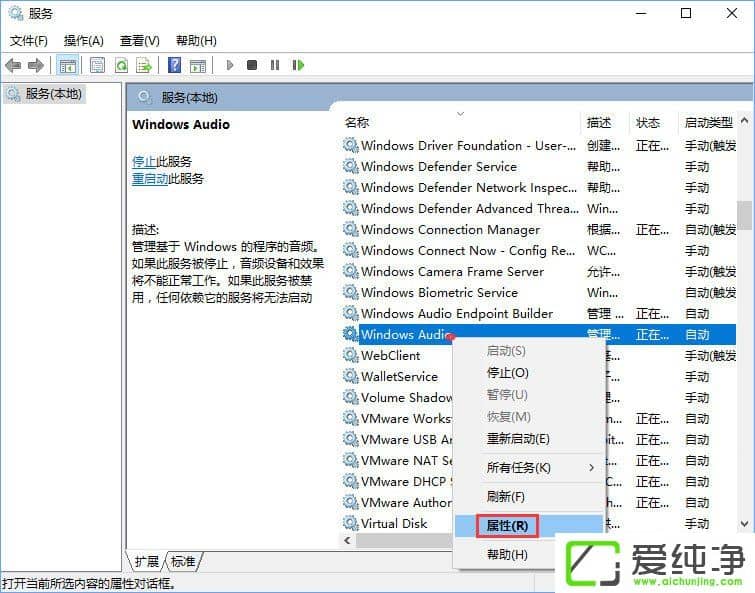Sort by the 名称 column header
Viewport: 755px width, 593px height.
coord(357,123)
